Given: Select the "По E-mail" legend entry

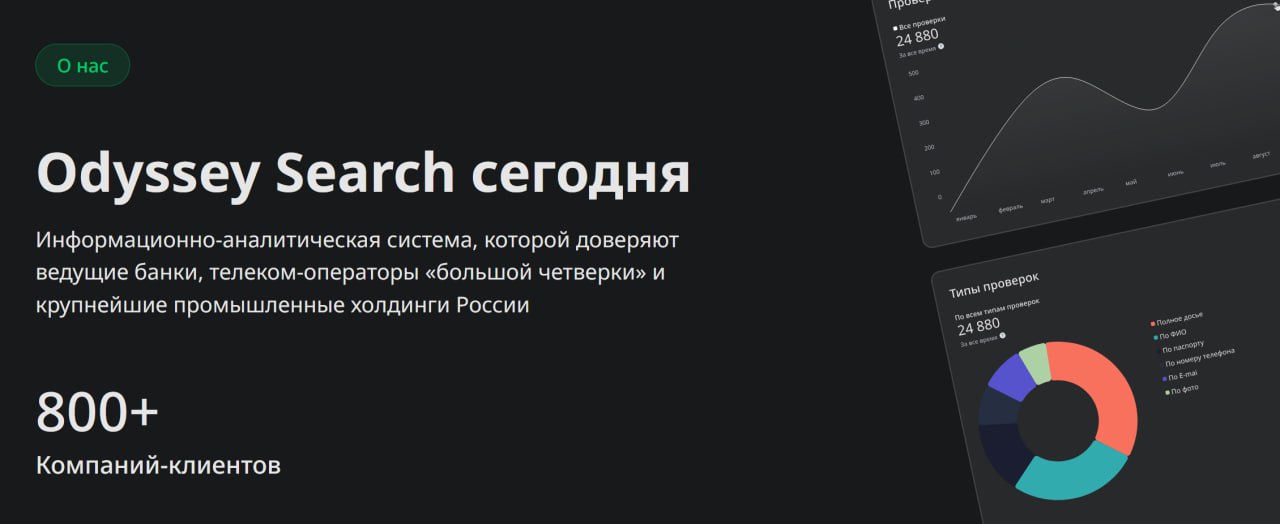Looking at the screenshot, I should click(1180, 376).
